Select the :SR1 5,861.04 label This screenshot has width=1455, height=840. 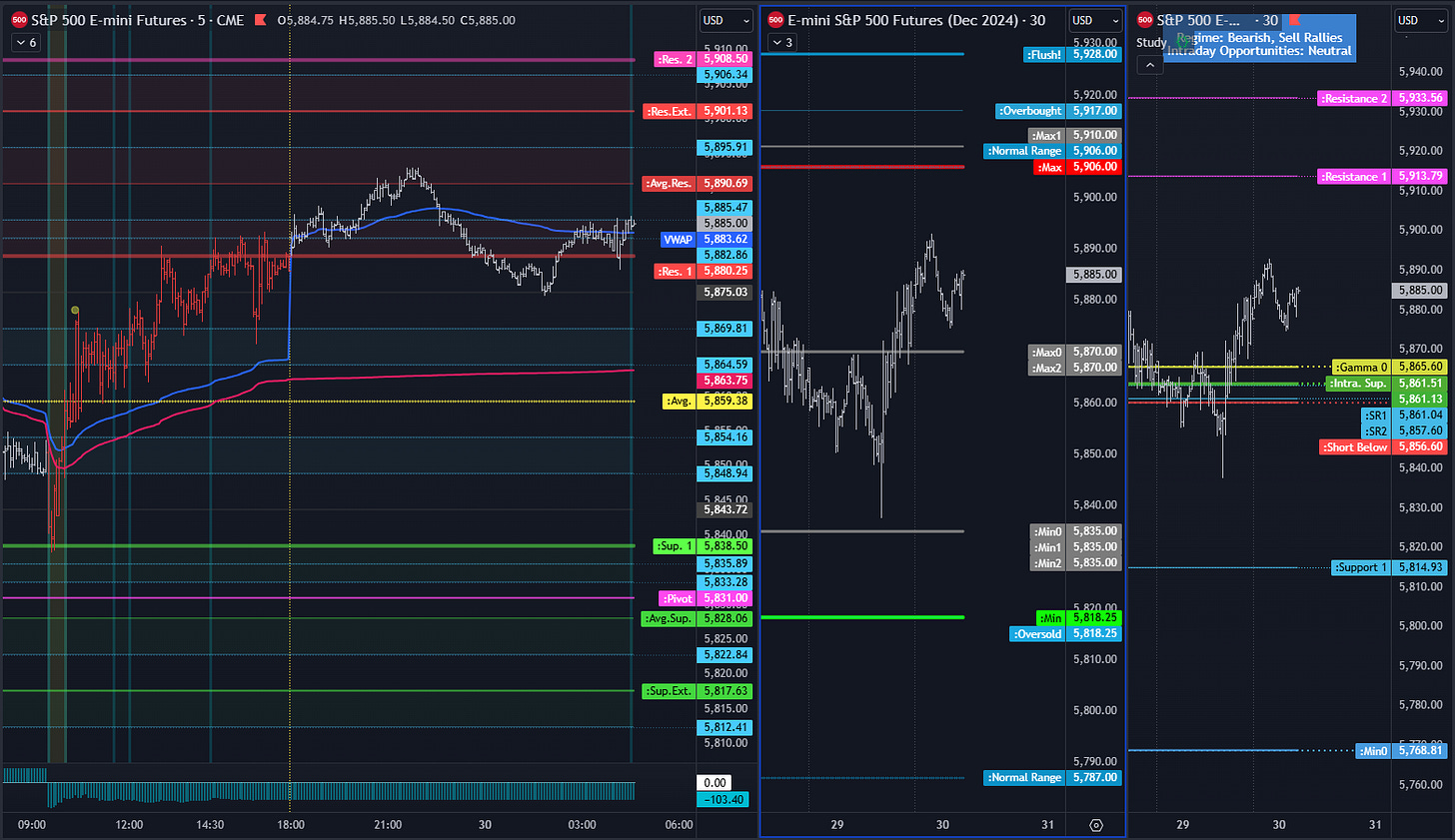point(1404,415)
